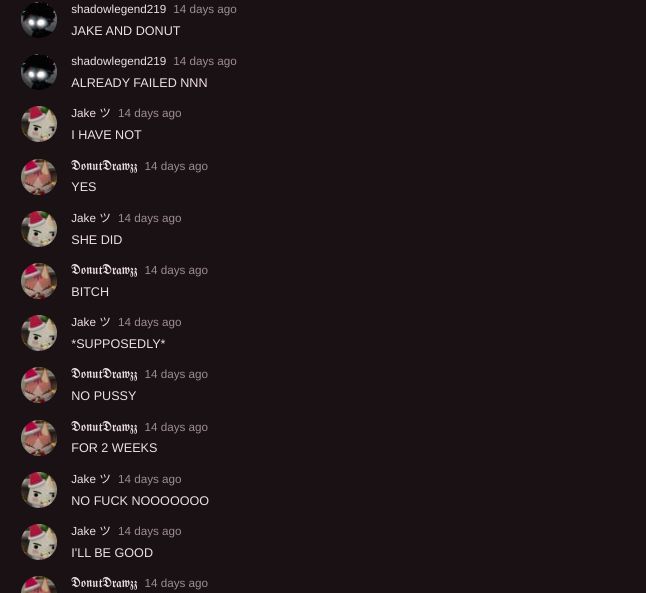The image size is (646, 593).
Task: Click the comment text ALREADY FAILED NNN
Action: coord(139,83)
